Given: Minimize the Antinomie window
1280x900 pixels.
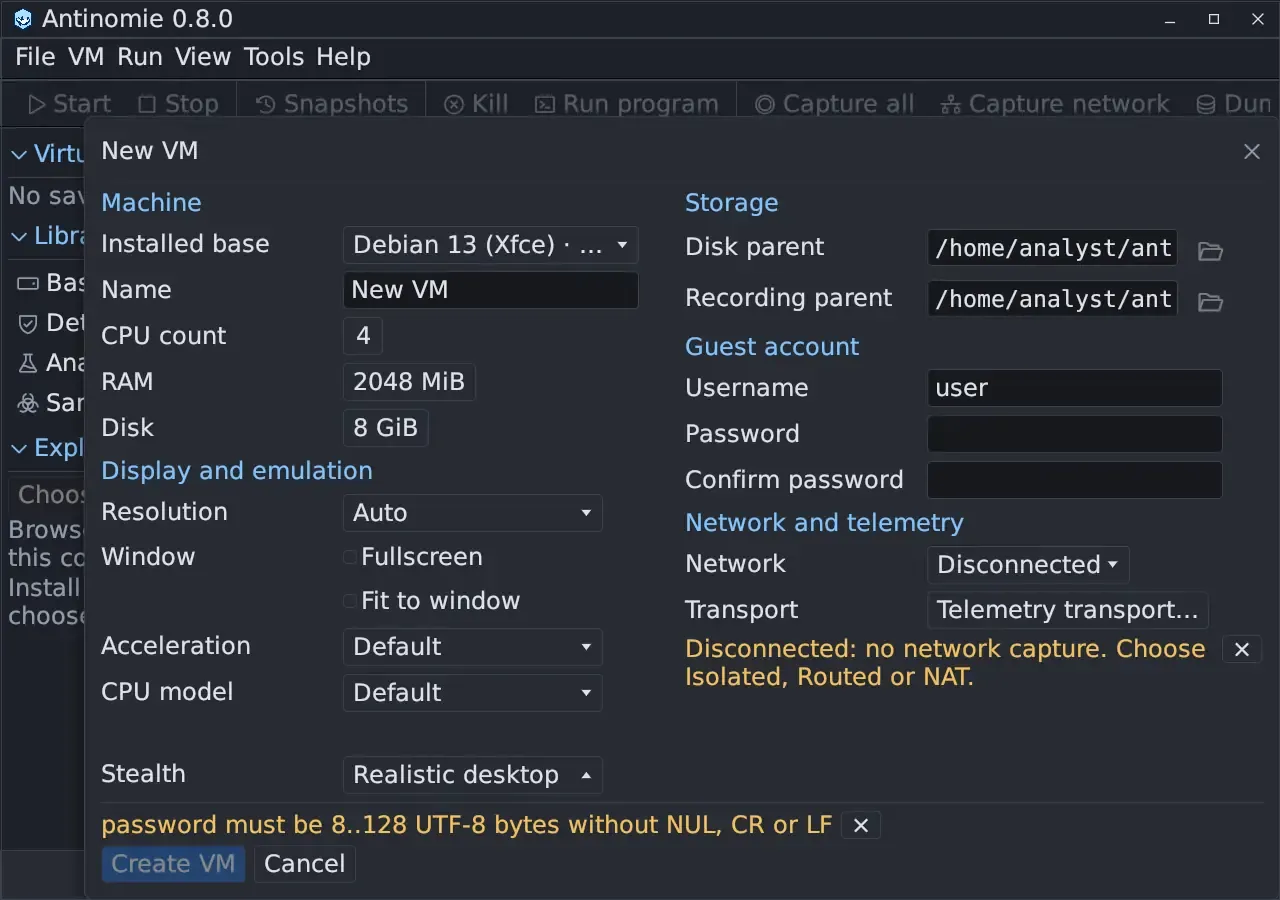Looking at the screenshot, I should point(1171,19).
